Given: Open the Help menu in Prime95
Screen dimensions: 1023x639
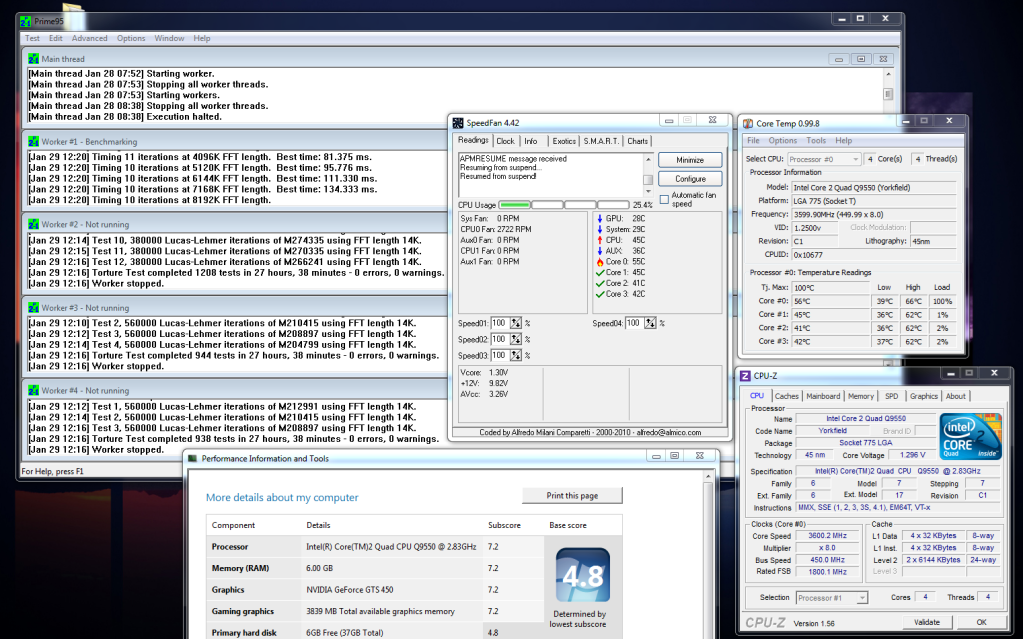Looking at the screenshot, I should (202, 39).
